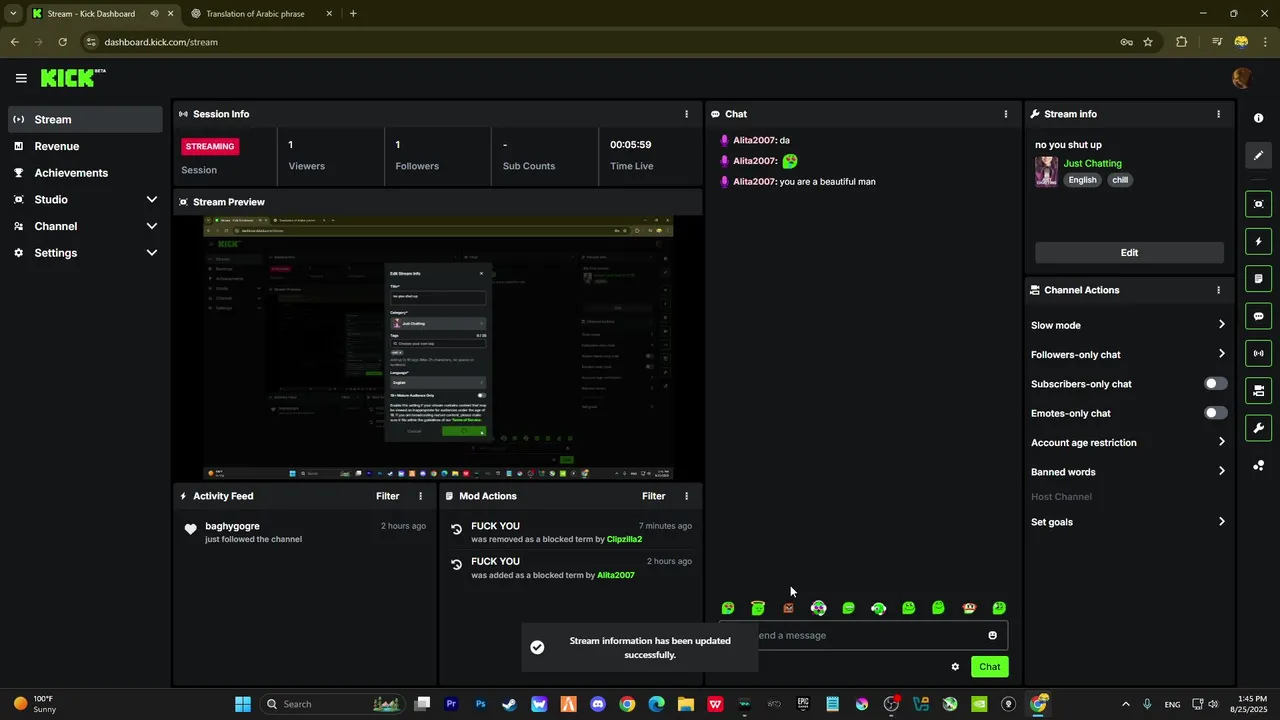Click the English stream tag
The height and width of the screenshot is (720, 1280).
pyautogui.click(x=1082, y=180)
